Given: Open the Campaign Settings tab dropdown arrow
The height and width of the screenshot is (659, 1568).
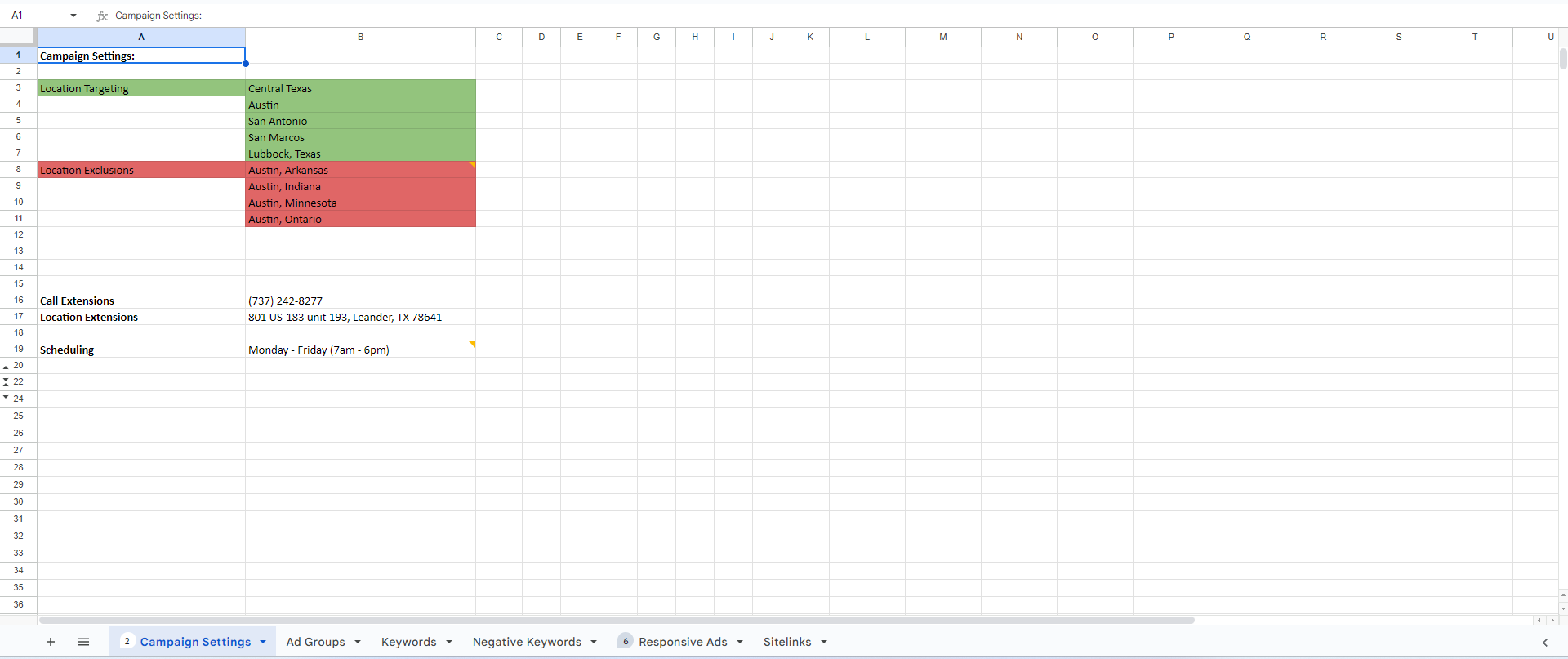Looking at the screenshot, I should point(263,642).
